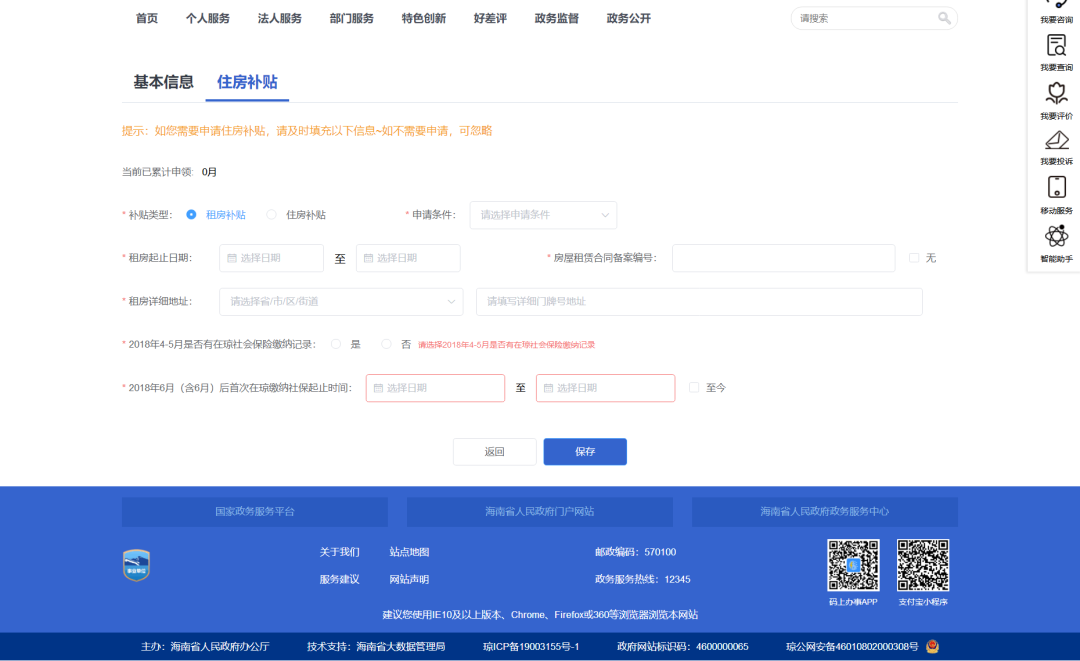Launch the 智能助手 smart assistant icon
The height and width of the screenshot is (661, 1080).
click(1055, 235)
